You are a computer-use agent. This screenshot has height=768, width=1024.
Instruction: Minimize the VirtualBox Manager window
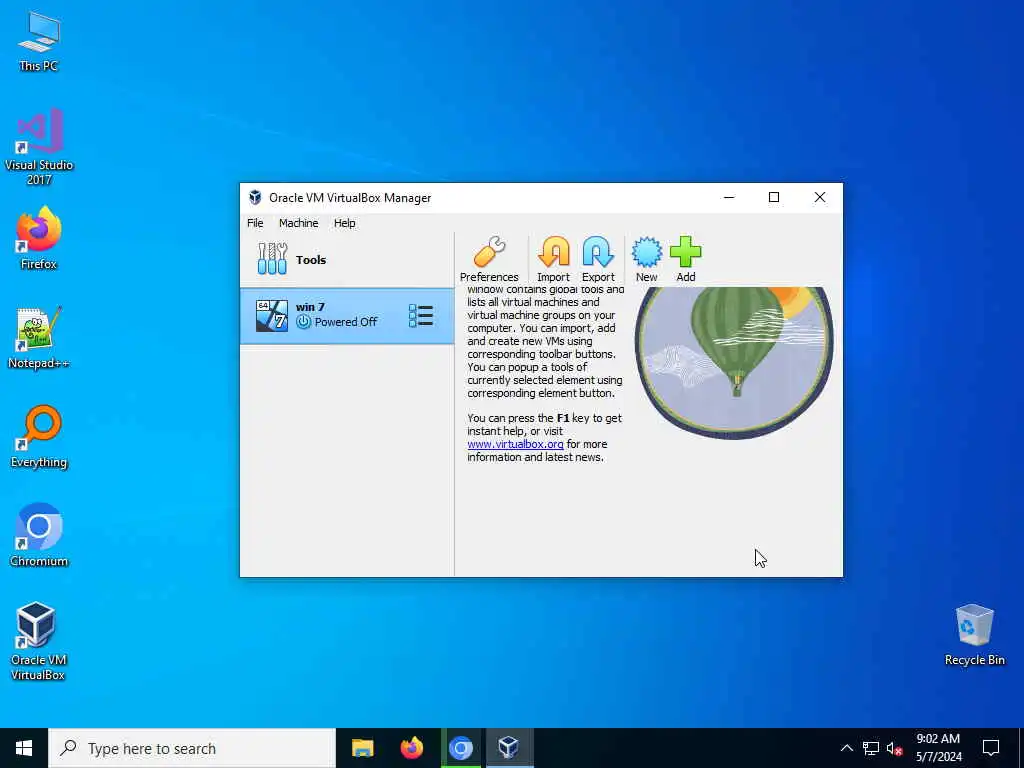click(x=729, y=197)
